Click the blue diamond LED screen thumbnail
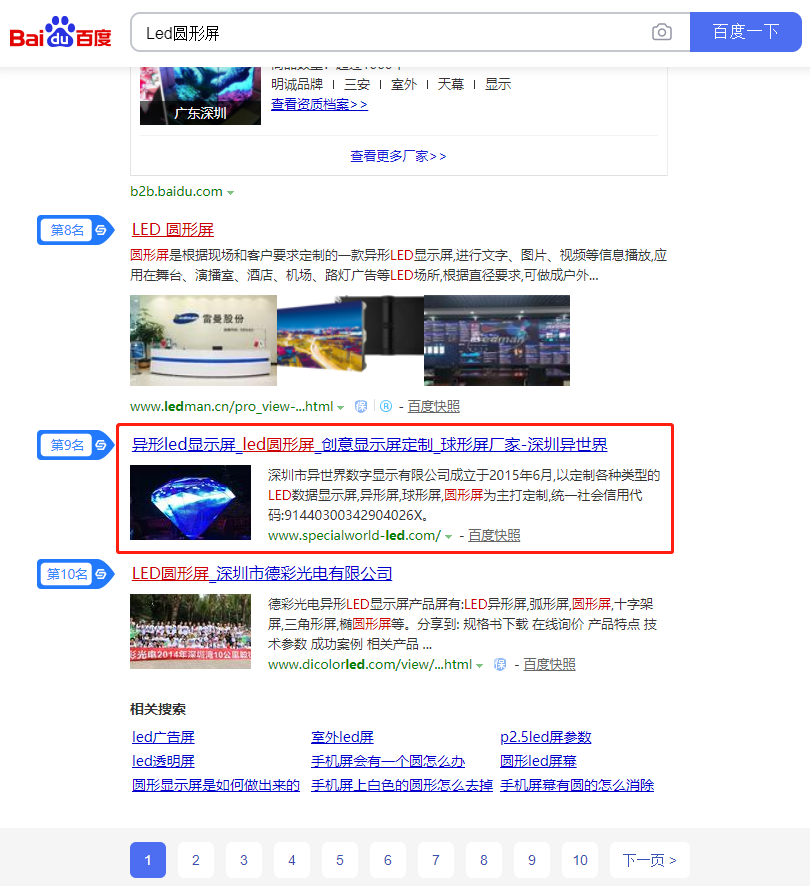 190,502
